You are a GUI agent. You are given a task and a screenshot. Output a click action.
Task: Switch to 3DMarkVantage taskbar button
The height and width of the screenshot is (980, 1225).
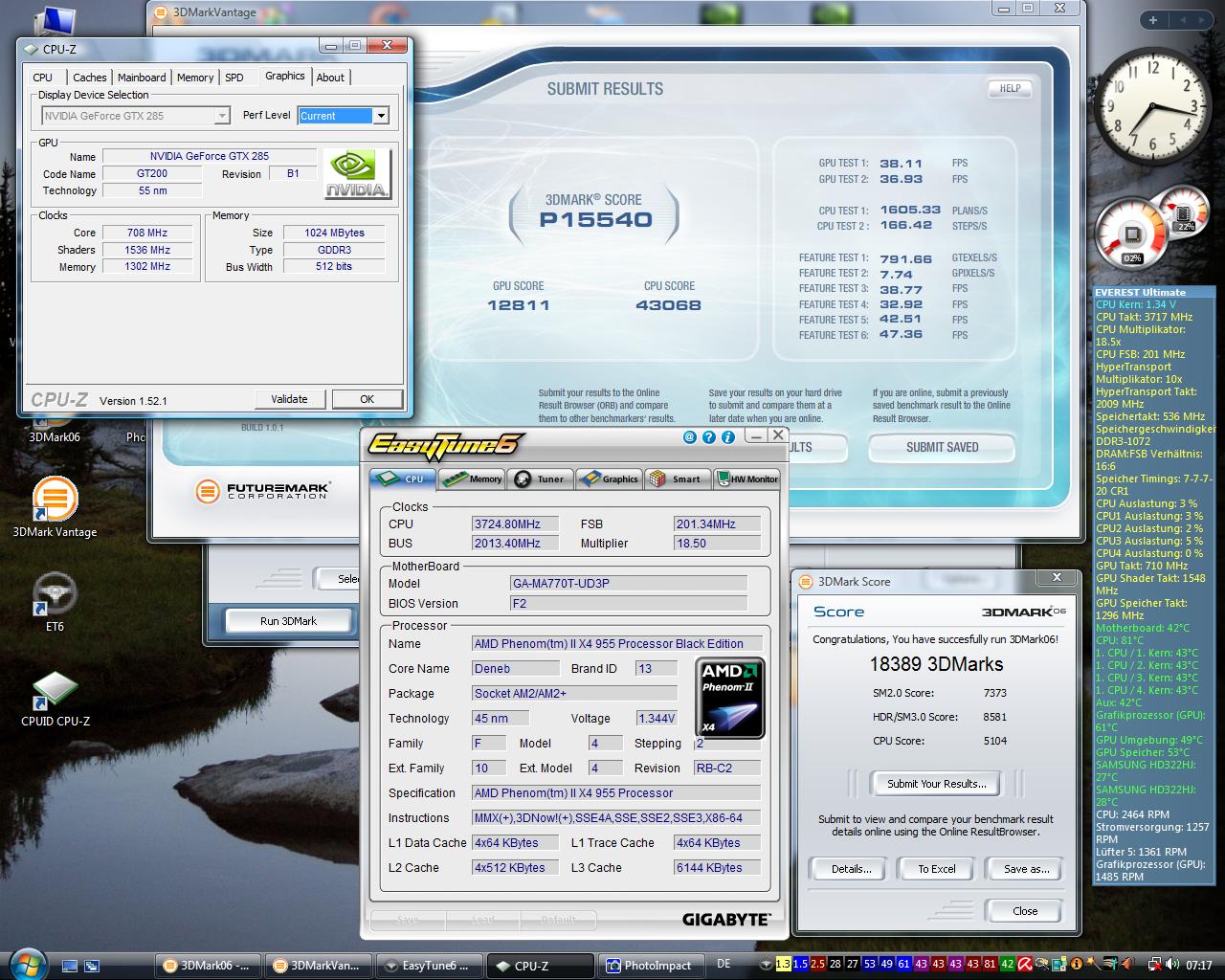(x=319, y=966)
